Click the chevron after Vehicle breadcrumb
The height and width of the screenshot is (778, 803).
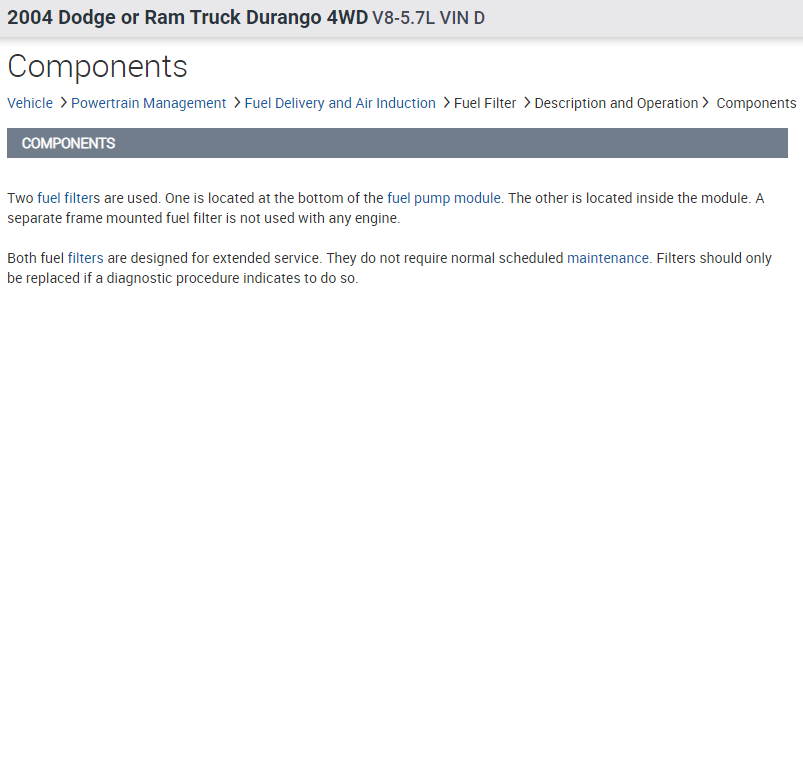click(x=64, y=102)
